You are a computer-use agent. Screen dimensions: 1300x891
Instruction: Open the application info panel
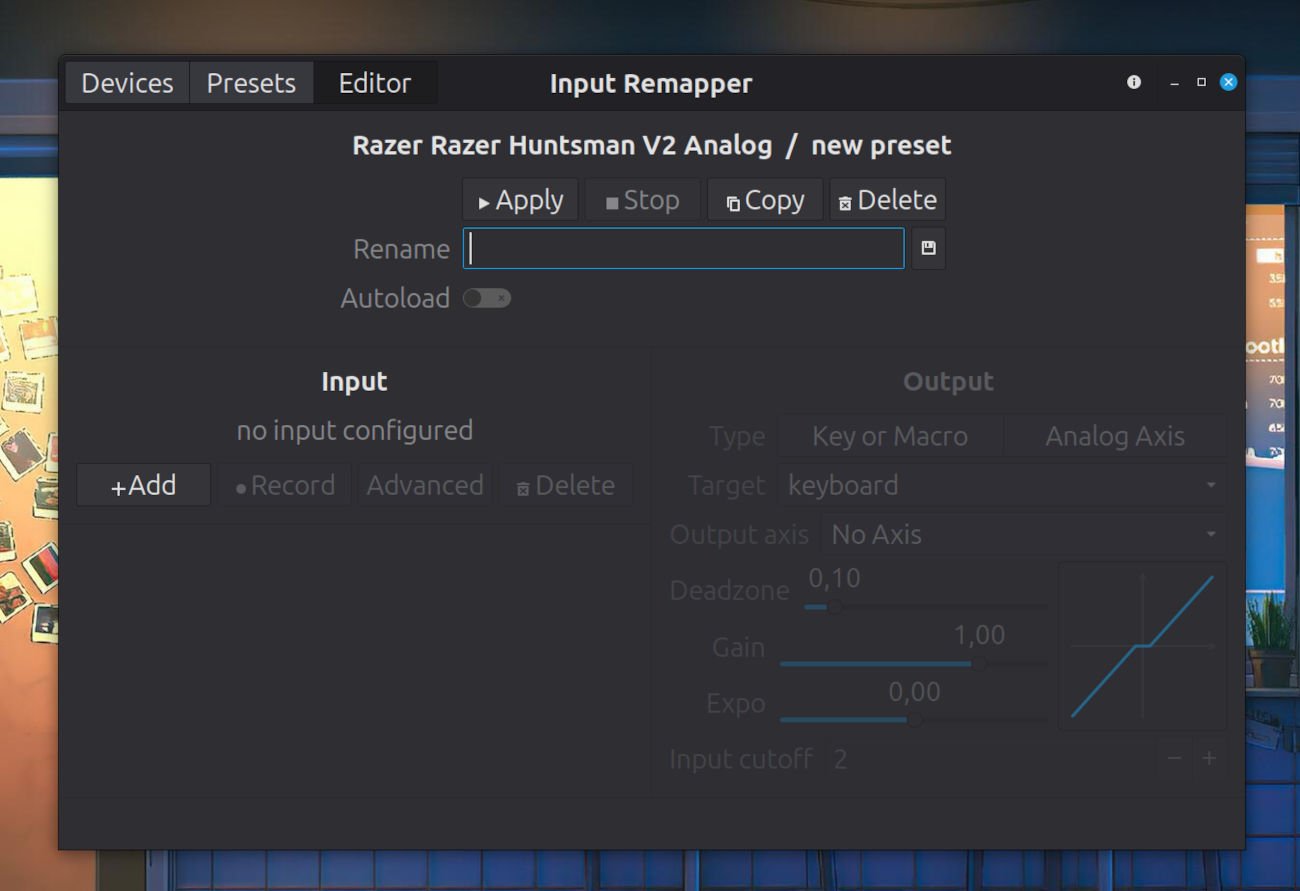point(1134,83)
